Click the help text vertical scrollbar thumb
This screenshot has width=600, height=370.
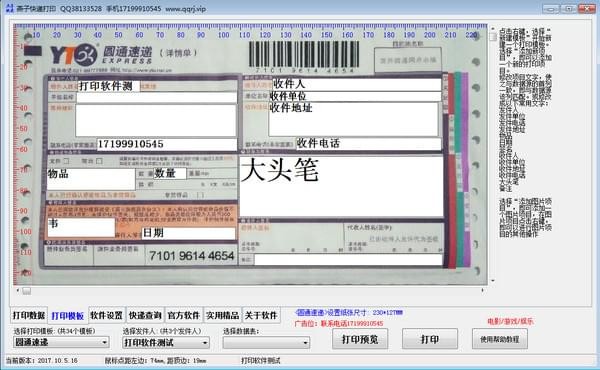coord(493,37)
